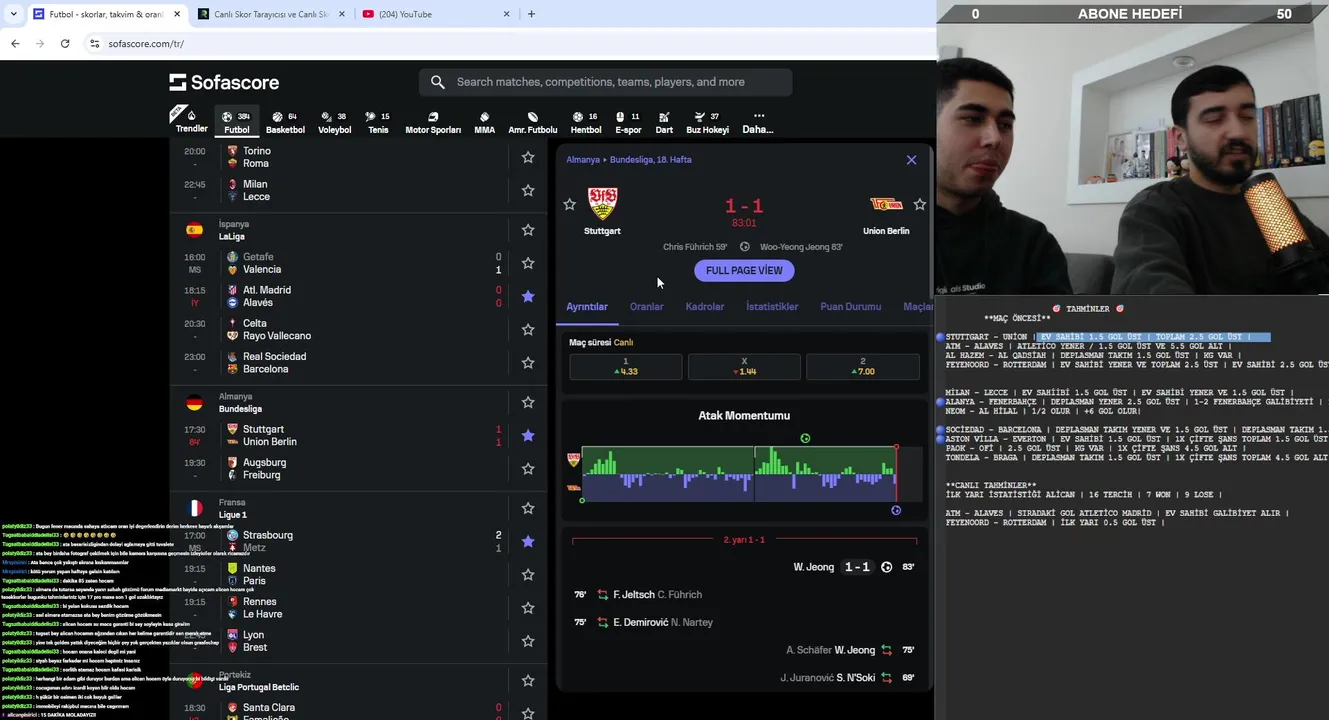Click the W. Jeong 83' goal event
The image size is (1329, 720).
pyautogui.click(x=745, y=567)
